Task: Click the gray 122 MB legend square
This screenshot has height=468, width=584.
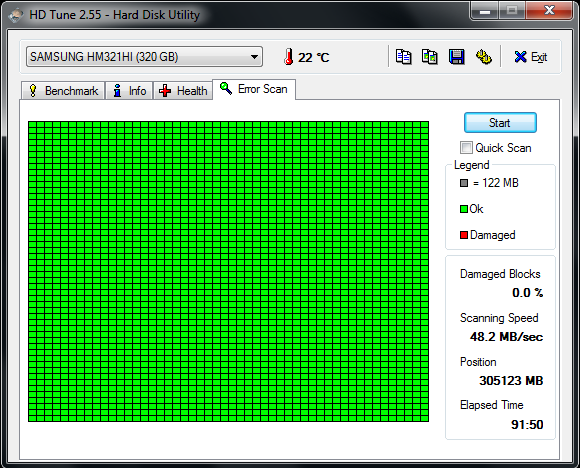Action: 464,183
